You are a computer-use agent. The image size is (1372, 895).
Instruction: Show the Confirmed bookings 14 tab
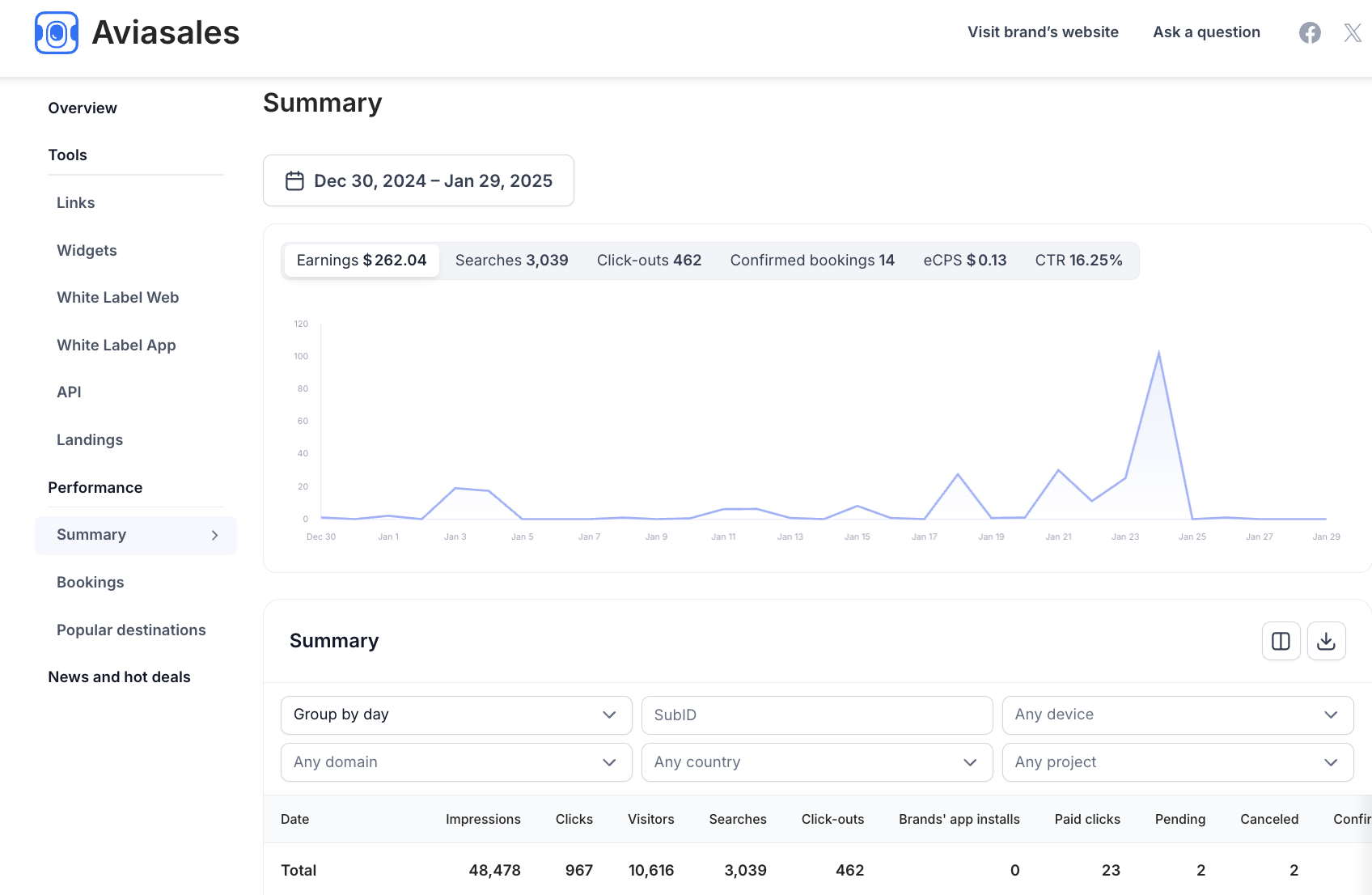(x=812, y=261)
